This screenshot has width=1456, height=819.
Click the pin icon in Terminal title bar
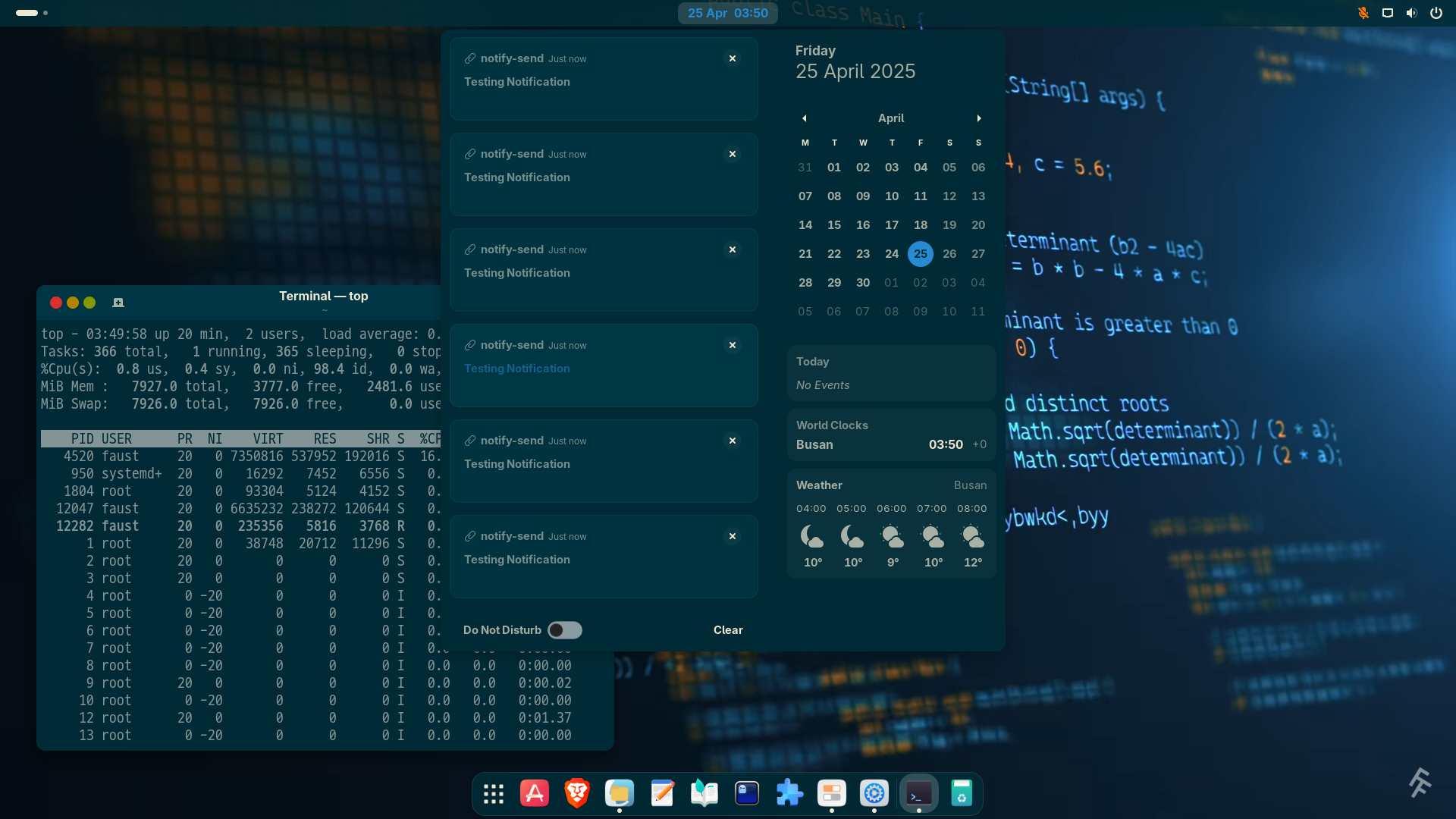(x=118, y=303)
